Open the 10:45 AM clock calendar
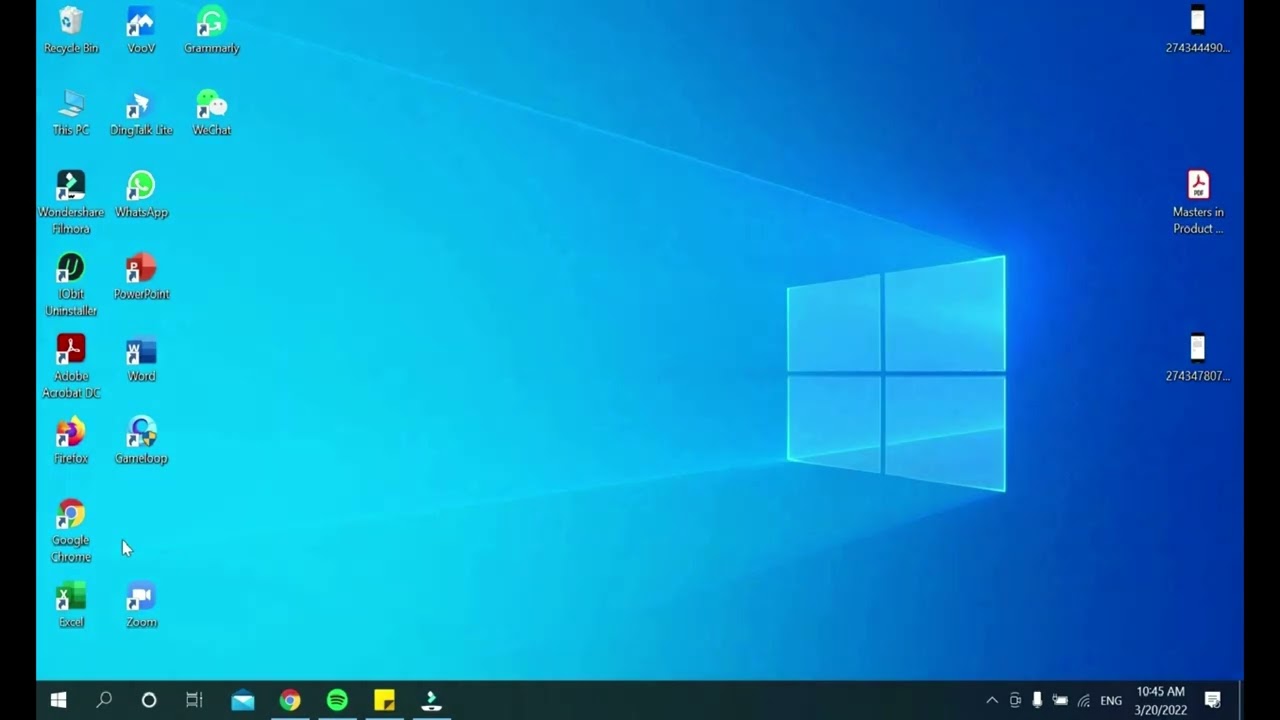This screenshot has width=1280, height=720. point(1160,700)
